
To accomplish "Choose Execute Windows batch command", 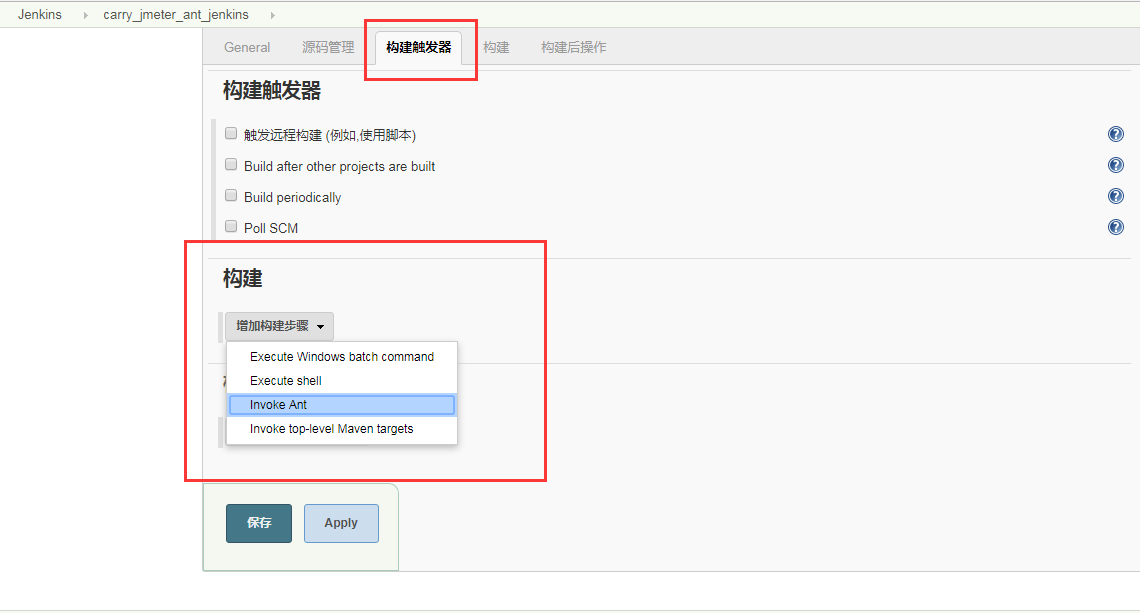I will (342, 356).
